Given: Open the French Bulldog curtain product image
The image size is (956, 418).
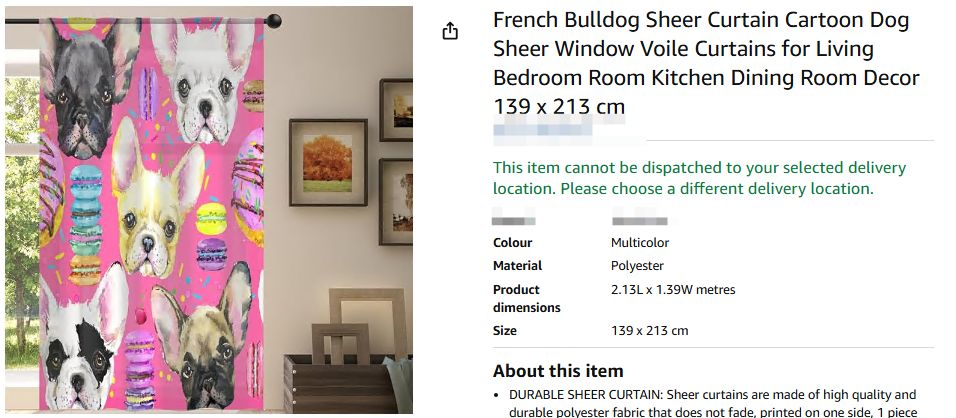Looking at the screenshot, I should click(208, 210).
